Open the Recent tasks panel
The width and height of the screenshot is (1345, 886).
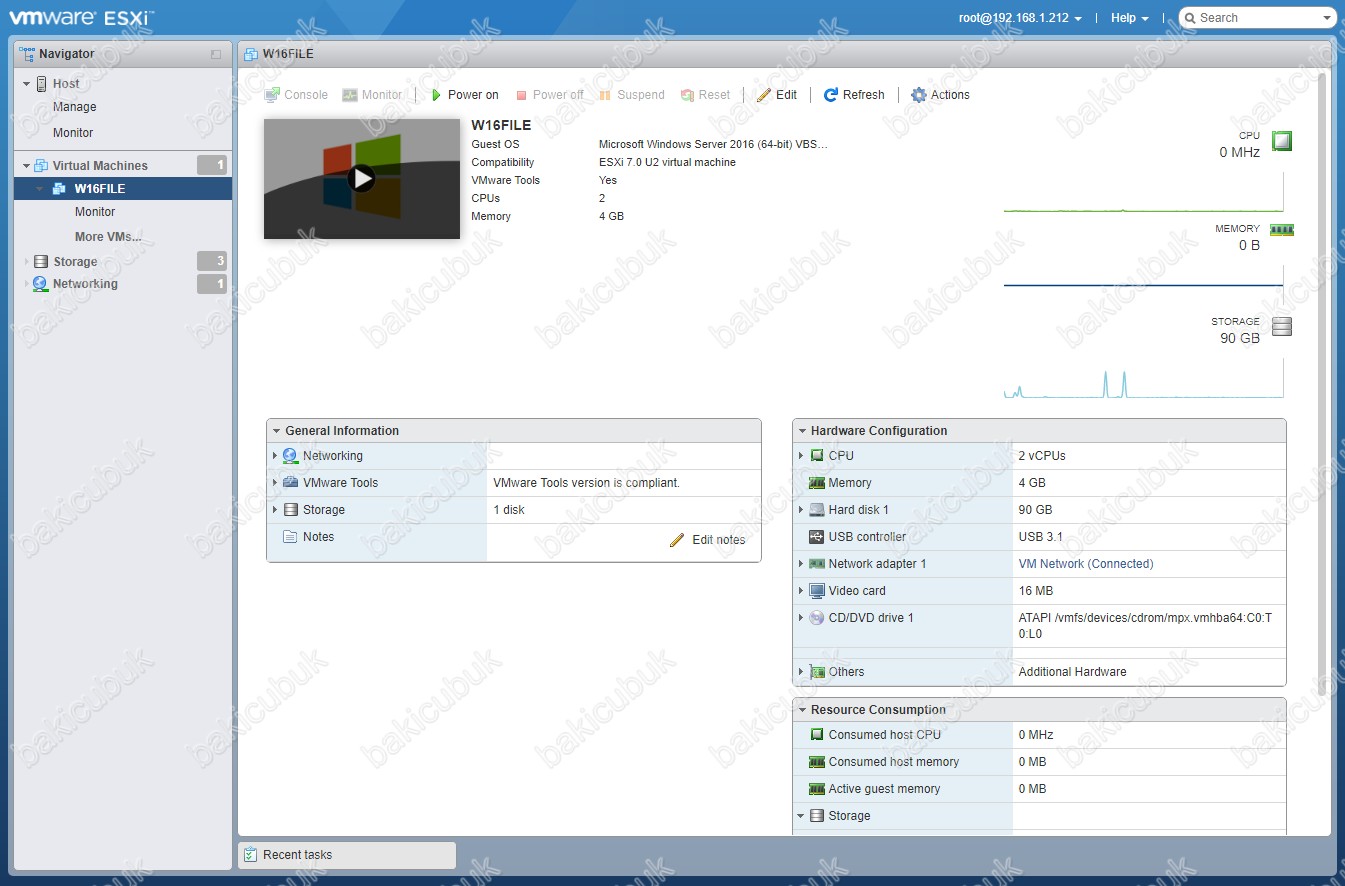(347, 855)
